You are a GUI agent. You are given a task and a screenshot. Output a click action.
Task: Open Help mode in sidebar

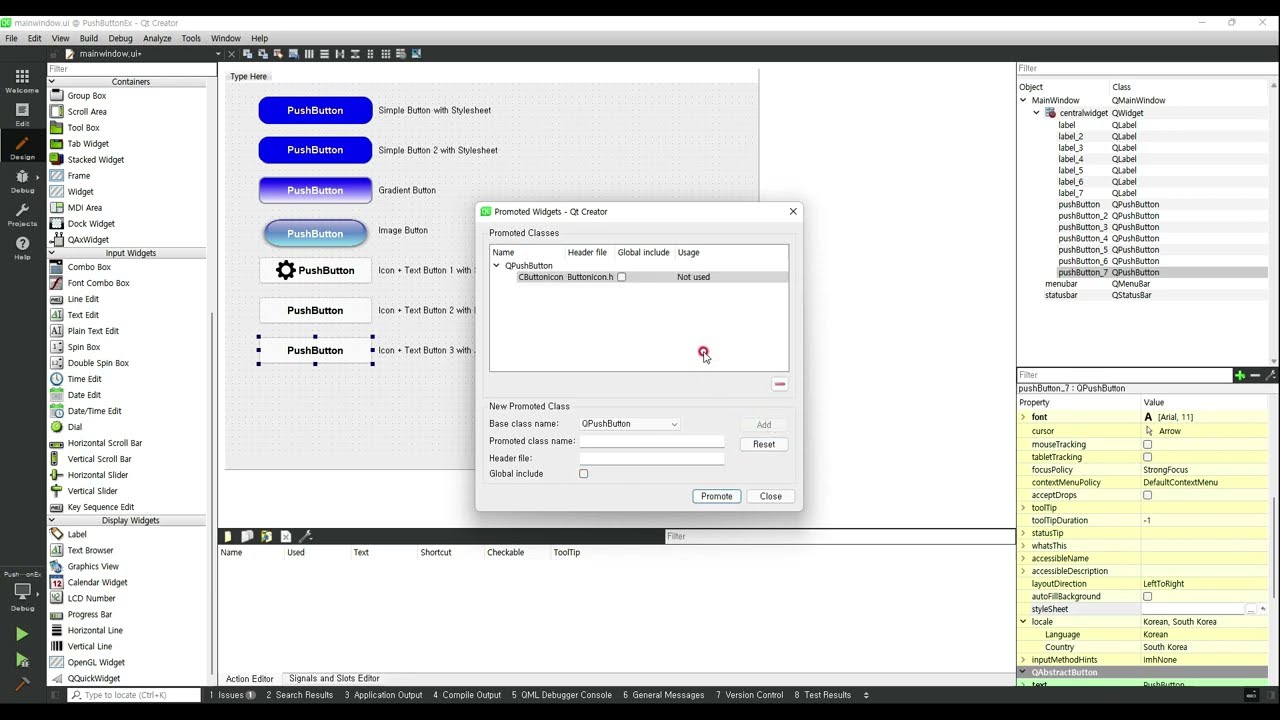pyautogui.click(x=22, y=248)
